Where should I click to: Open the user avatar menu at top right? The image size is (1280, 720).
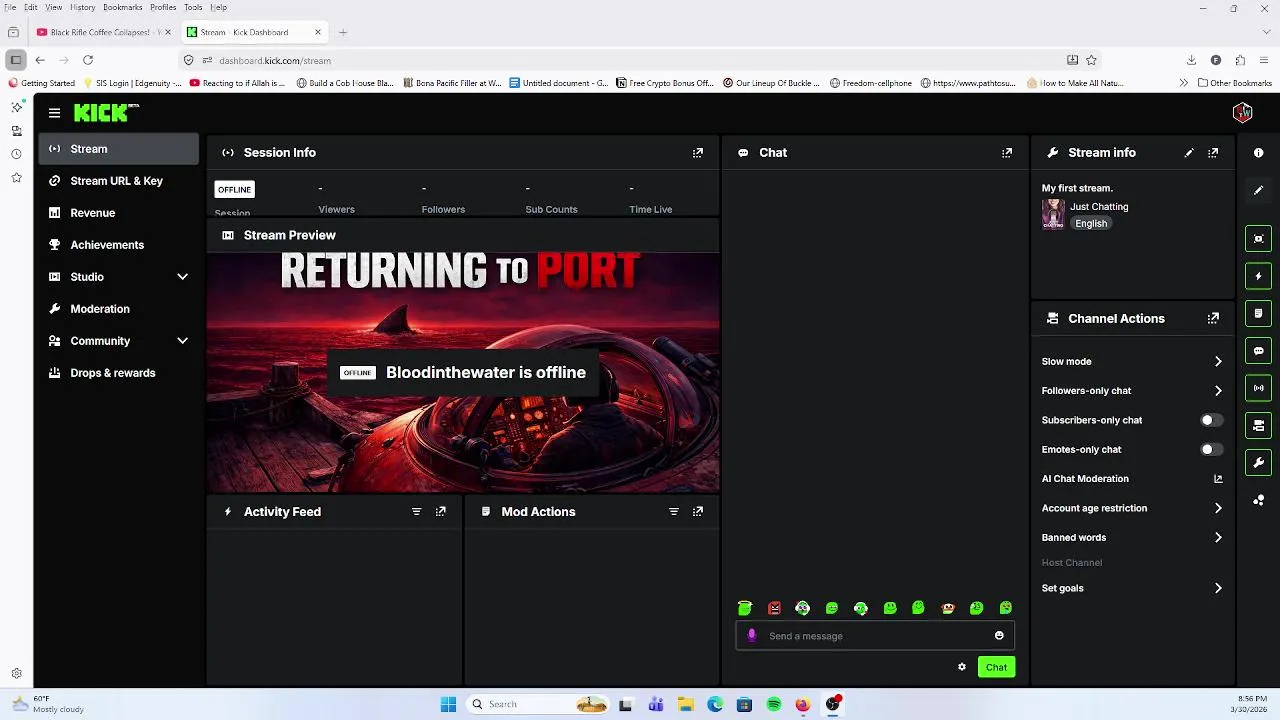tap(1243, 113)
